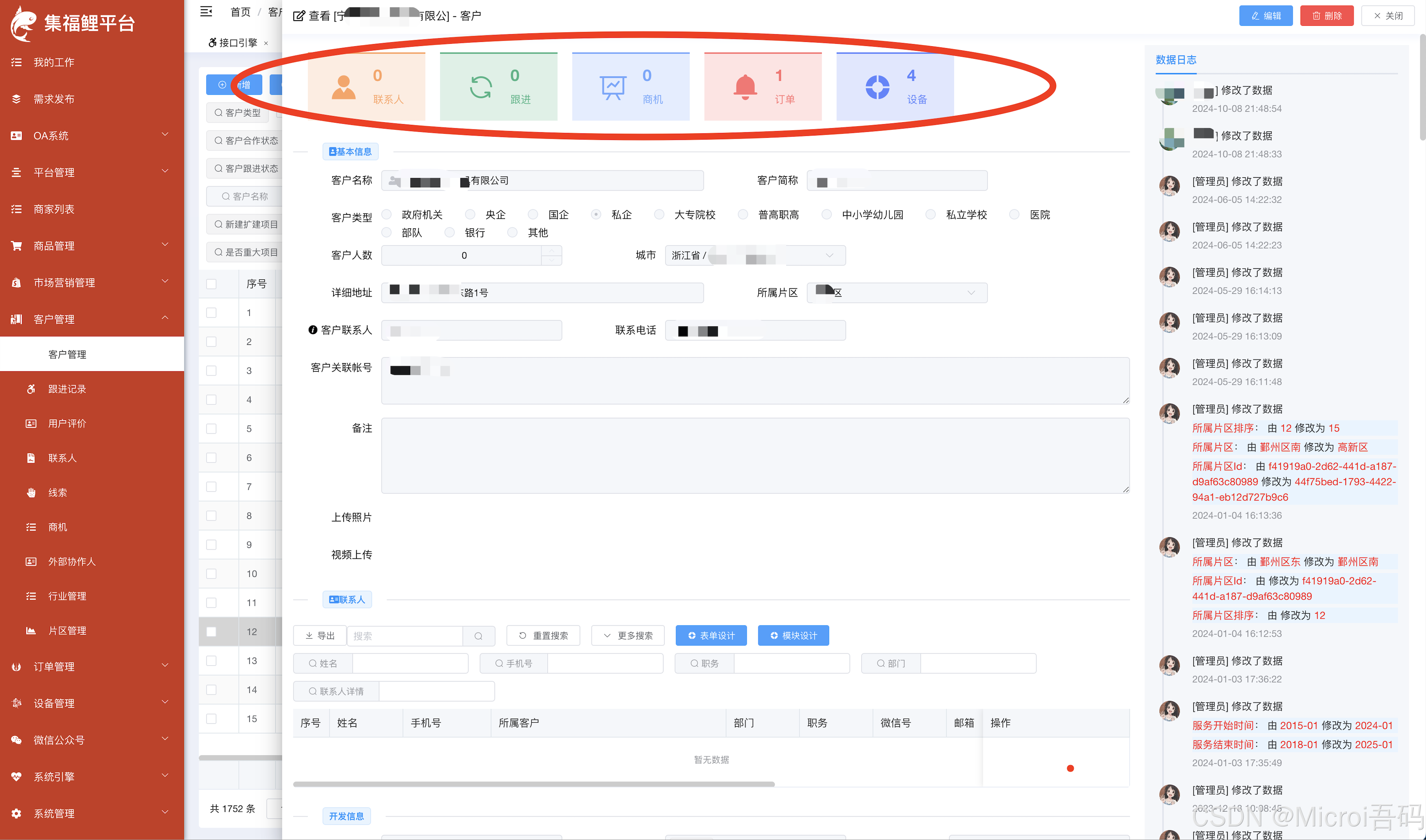Screen dimensions: 1426x840
Task: Select the 银行 radio option
Action: pyautogui.click(x=449, y=233)
